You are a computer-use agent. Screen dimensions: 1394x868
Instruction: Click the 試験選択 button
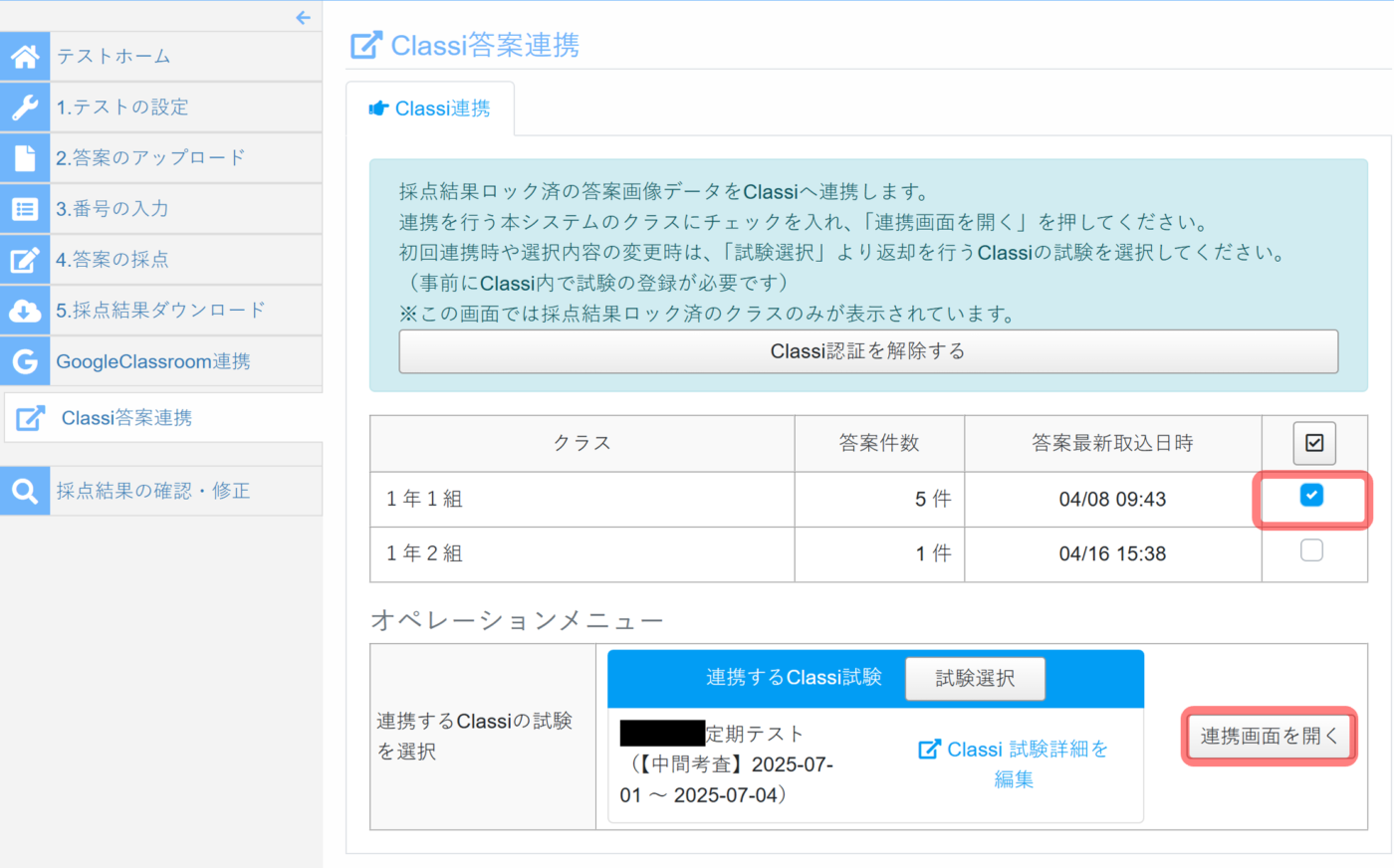(975, 678)
